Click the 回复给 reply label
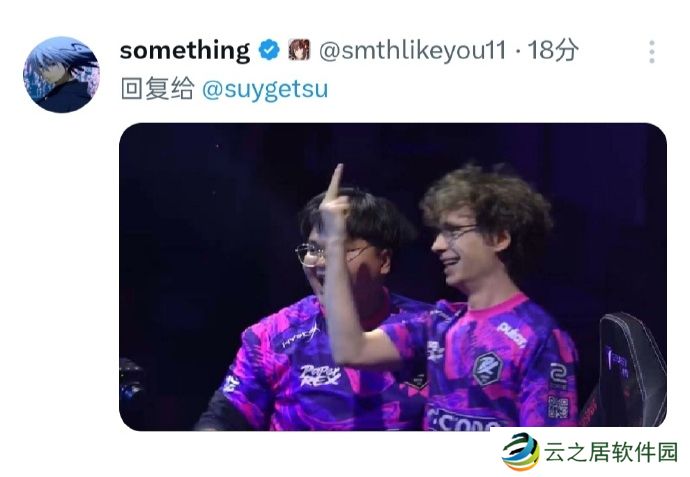The width and height of the screenshot is (690, 477). pos(157,88)
